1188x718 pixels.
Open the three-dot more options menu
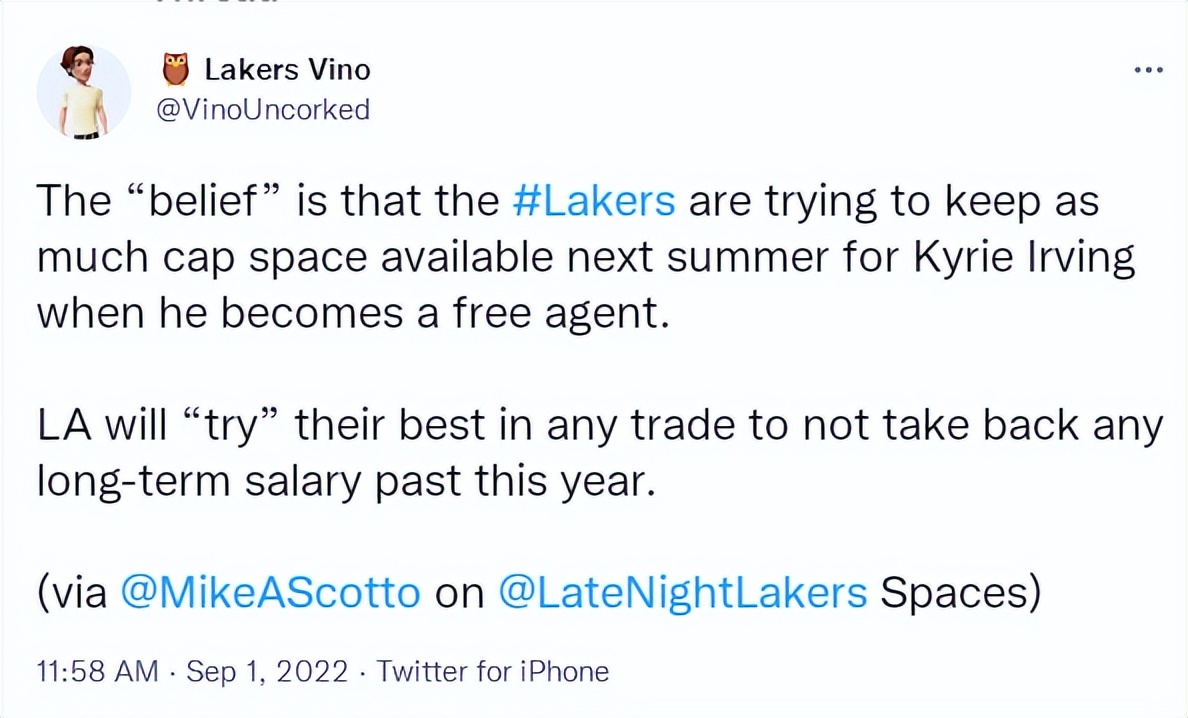click(1148, 70)
